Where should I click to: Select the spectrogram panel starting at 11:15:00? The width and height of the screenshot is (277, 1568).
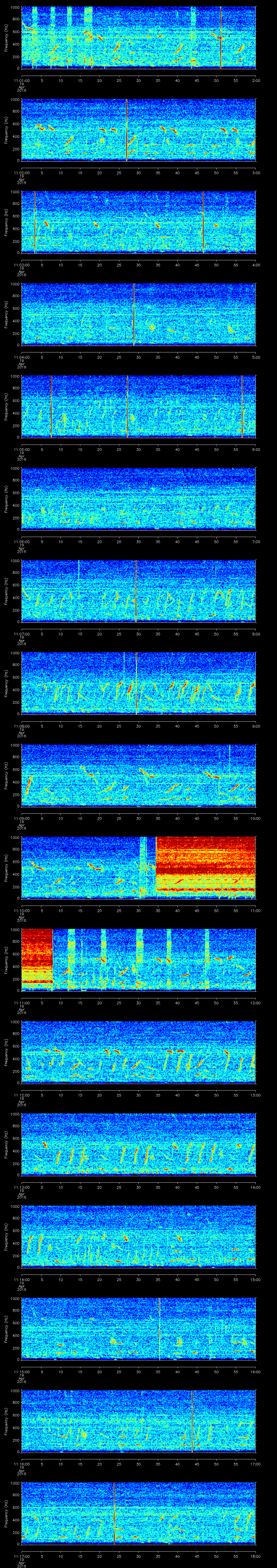click(x=139, y=1329)
